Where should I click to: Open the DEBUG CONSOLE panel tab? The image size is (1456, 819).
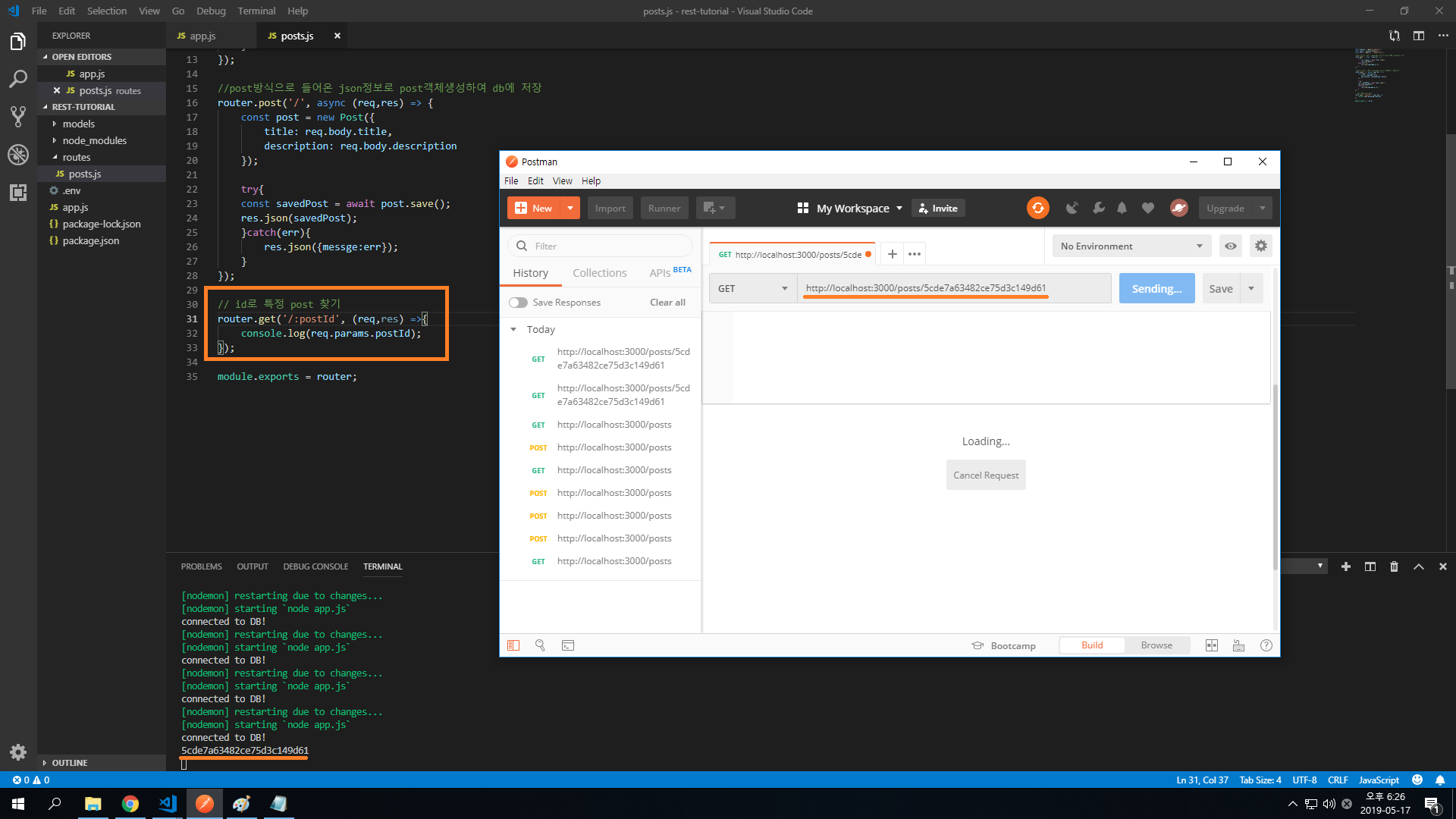[315, 566]
